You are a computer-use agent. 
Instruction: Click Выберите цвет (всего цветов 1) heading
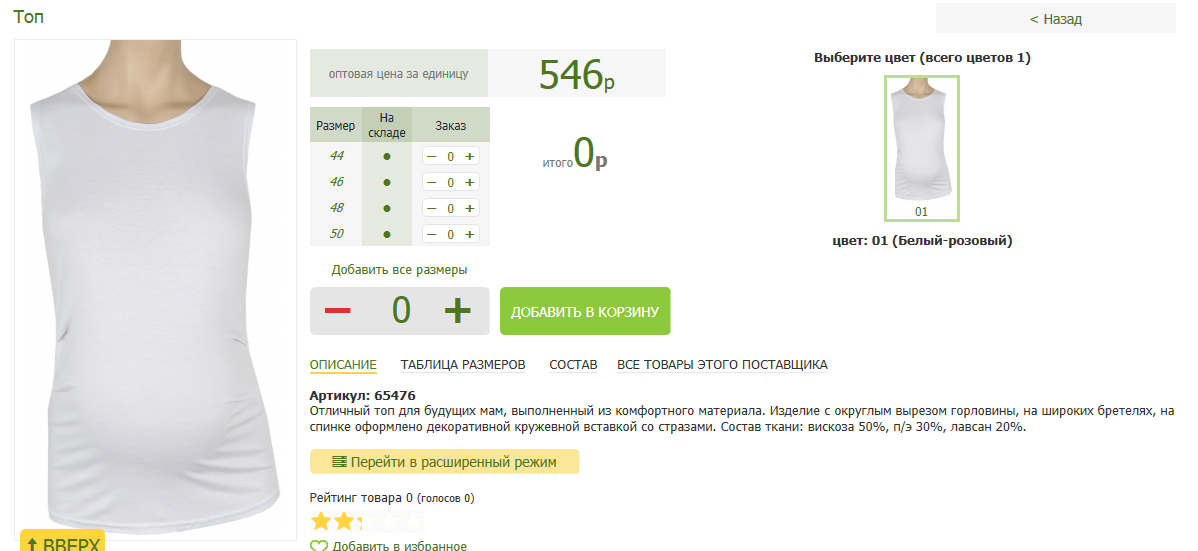click(x=922, y=57)
